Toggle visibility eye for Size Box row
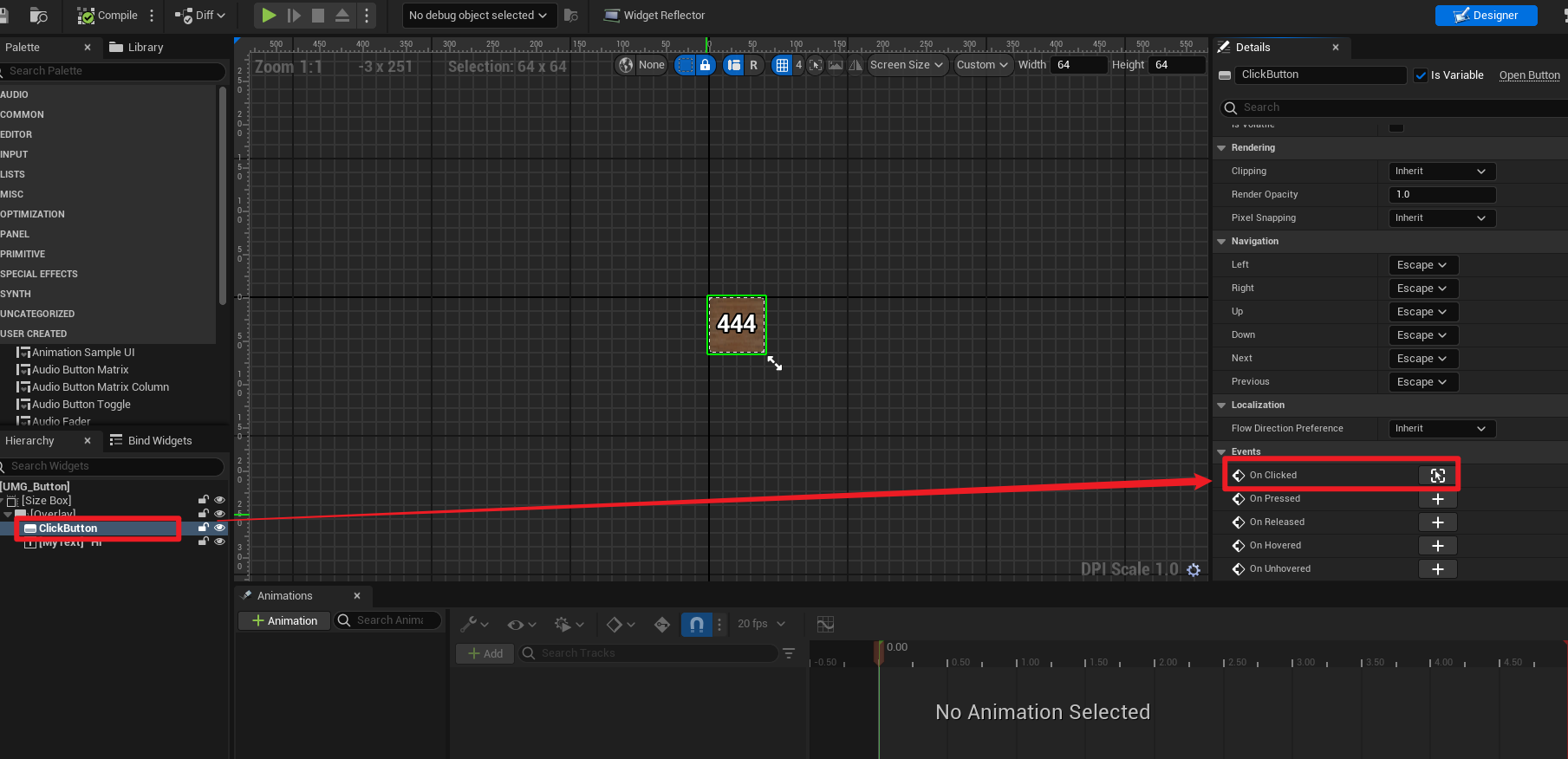Image resolution: width=1568 pixels, height=759 pixels. (219, 500)
